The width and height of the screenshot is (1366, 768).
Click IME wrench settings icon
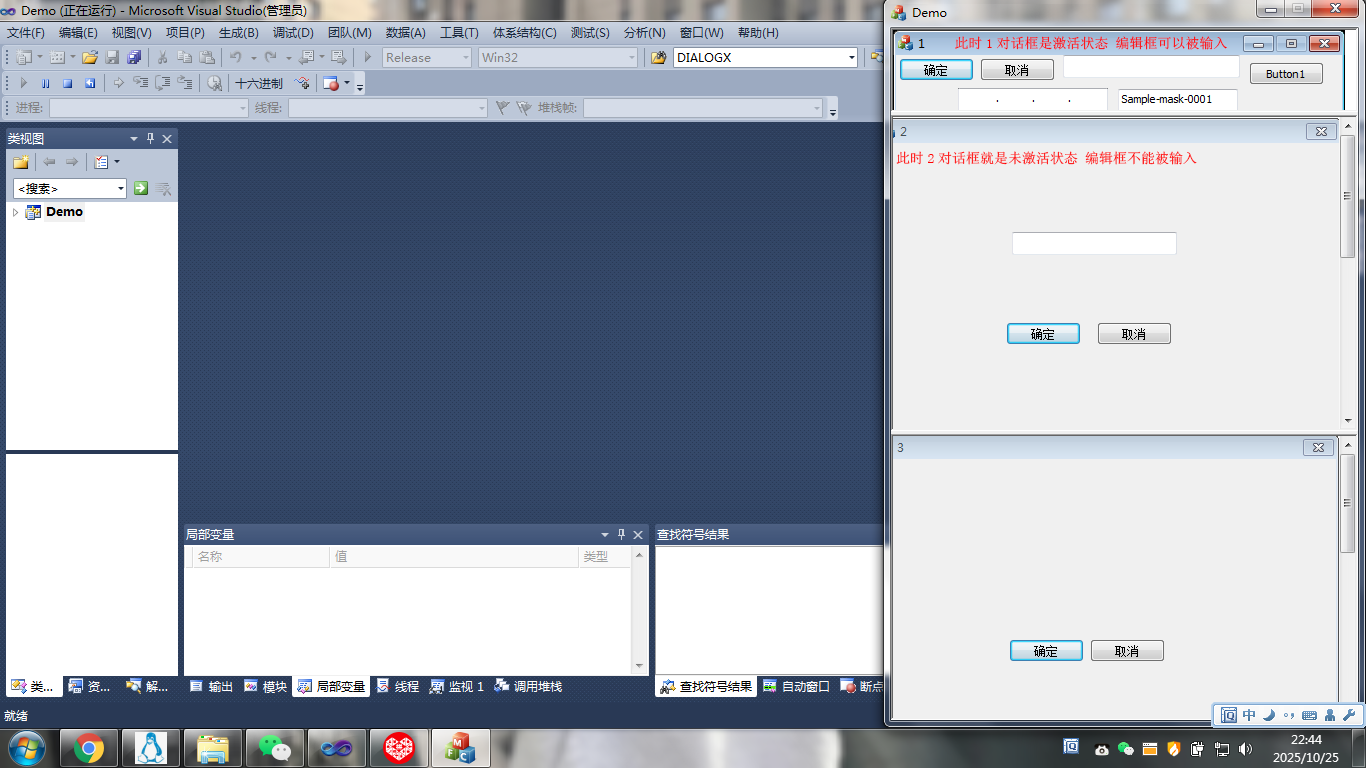(1348, 715)
